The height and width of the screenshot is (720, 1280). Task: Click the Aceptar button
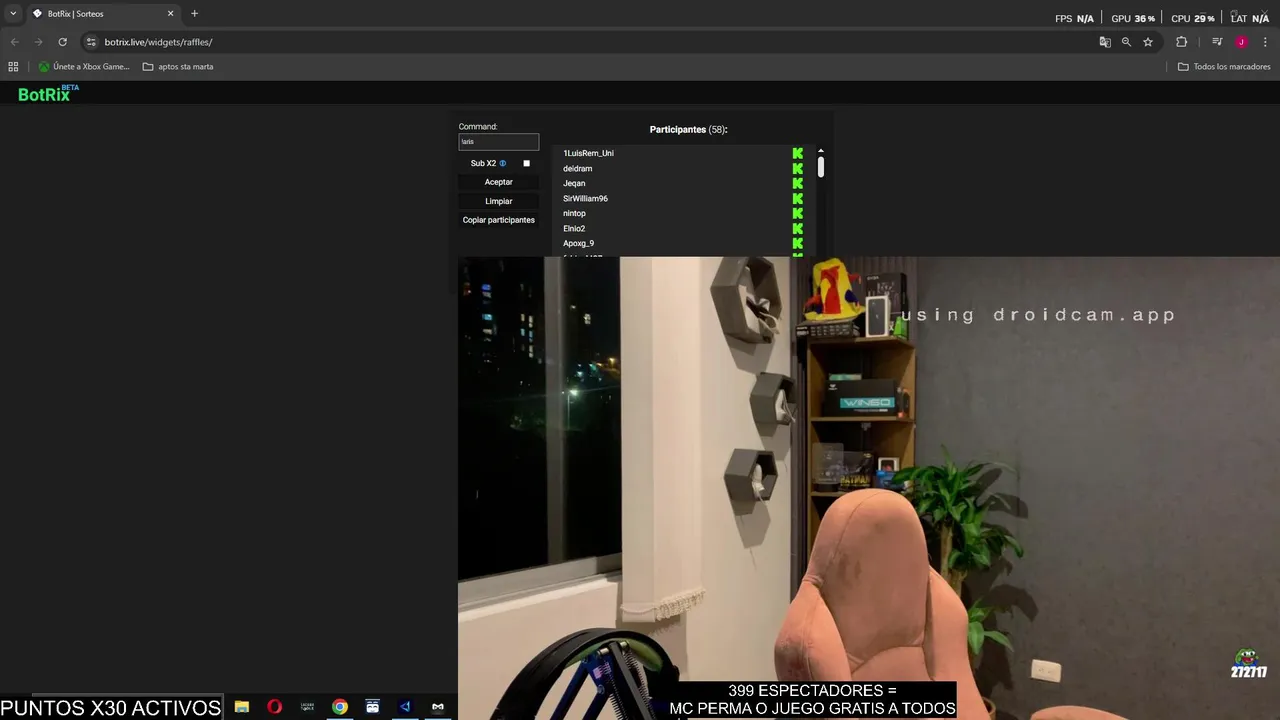pos(498,182)
